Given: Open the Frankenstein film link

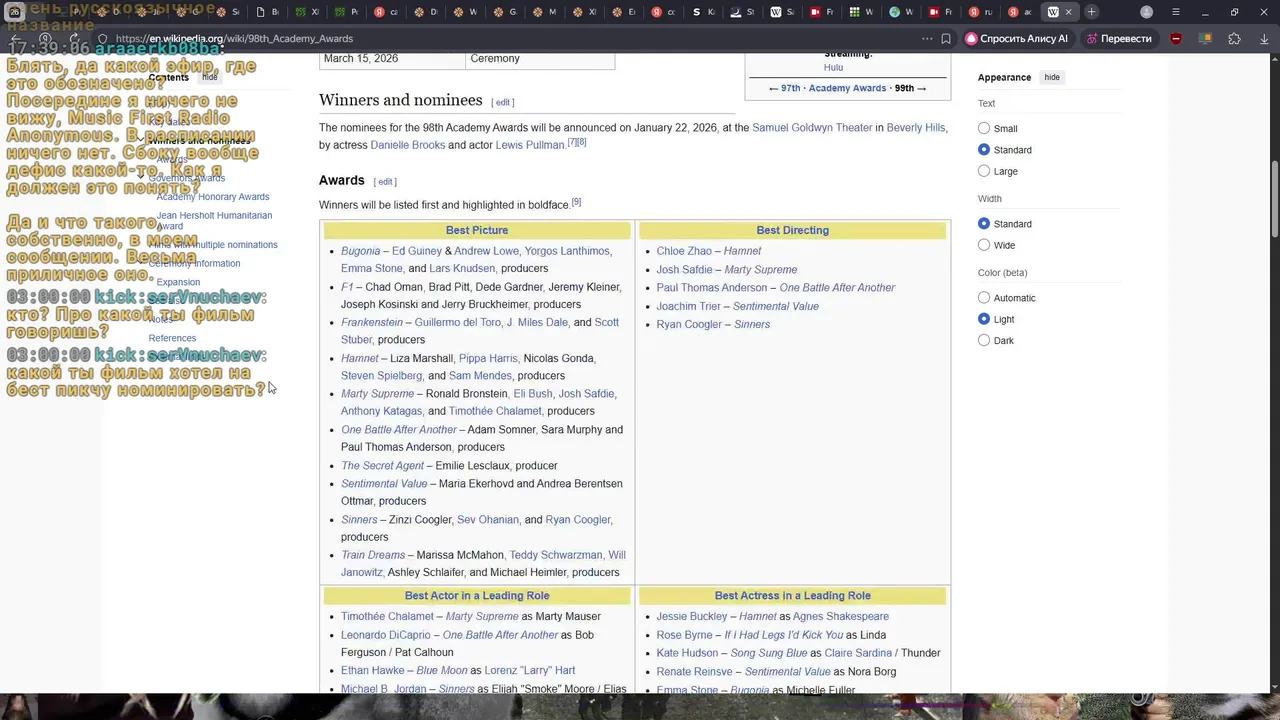Looking at the screenshot, I should pos(372,322).
